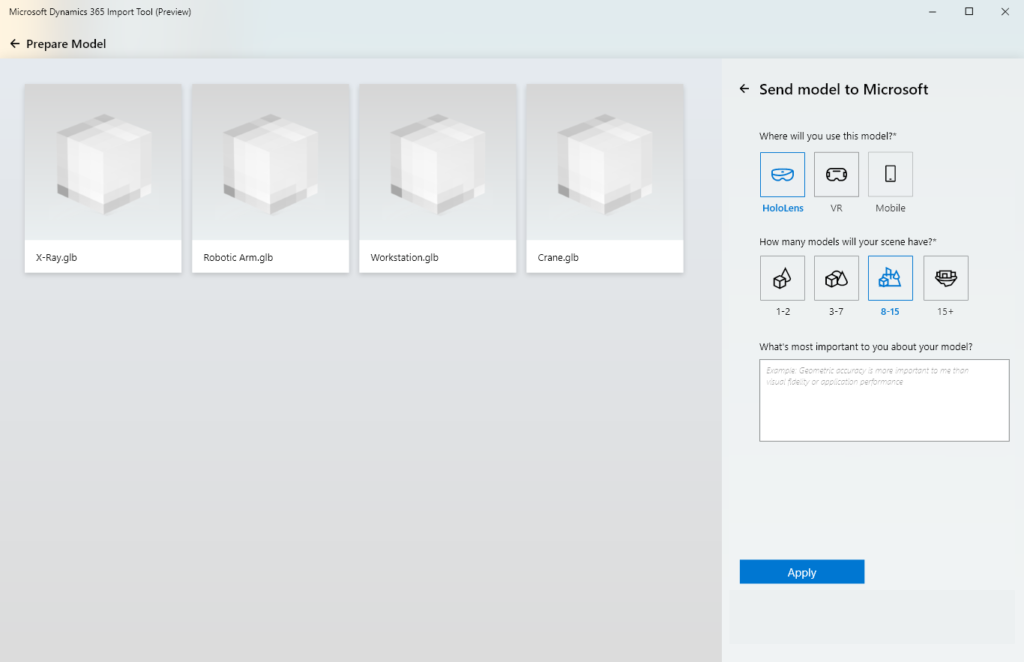Open the X-Ray.glb model thumbnail
This screenshot has height=662, width=1024.
pyautogui.click(x=103, y=162)
